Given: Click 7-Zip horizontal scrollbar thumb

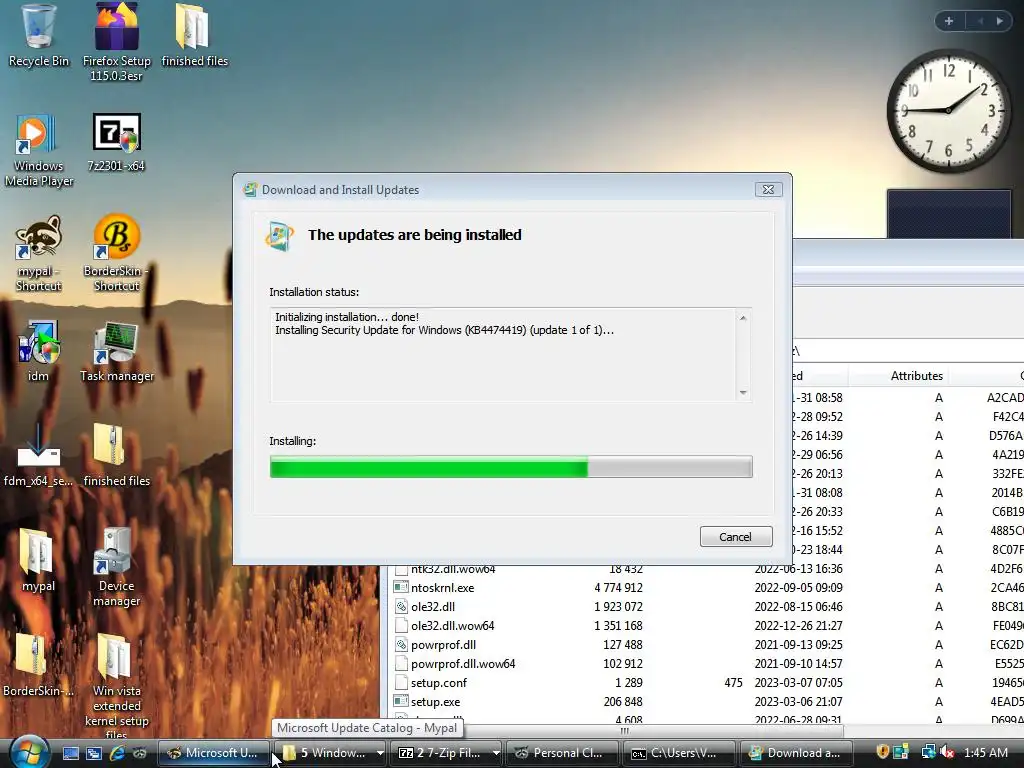Looking at the screenshot, I should click(x=624, y=731).
